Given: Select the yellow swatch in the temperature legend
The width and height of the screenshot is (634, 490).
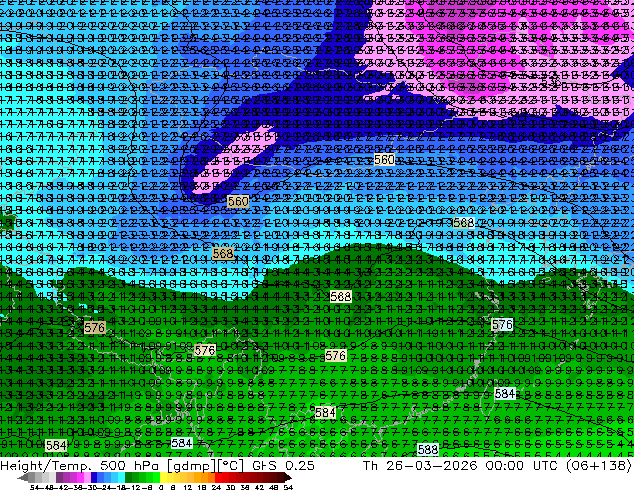Looking at the screenshot, I should (x=163, y=478).
